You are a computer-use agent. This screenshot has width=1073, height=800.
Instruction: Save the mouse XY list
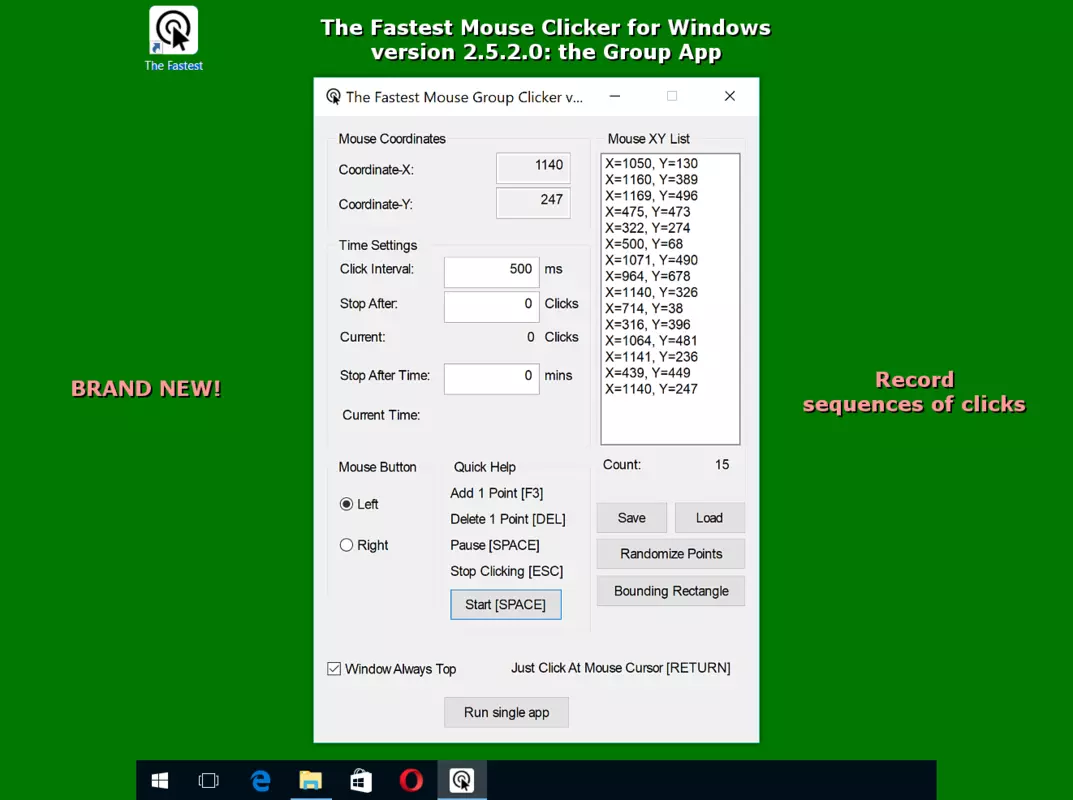632,518
